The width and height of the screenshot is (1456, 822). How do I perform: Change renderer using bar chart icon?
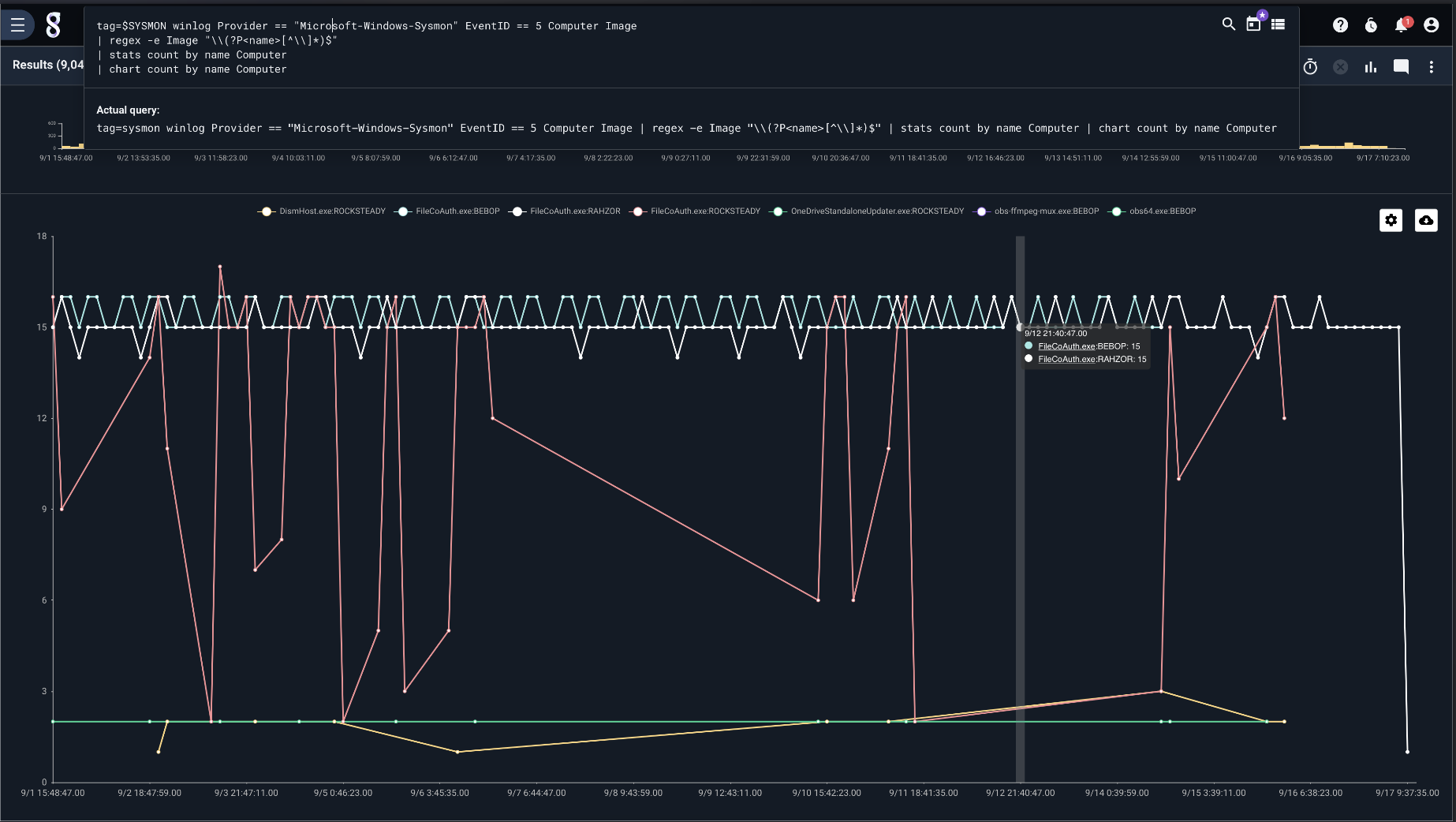pyautogui.click(x=1371, y=67)
